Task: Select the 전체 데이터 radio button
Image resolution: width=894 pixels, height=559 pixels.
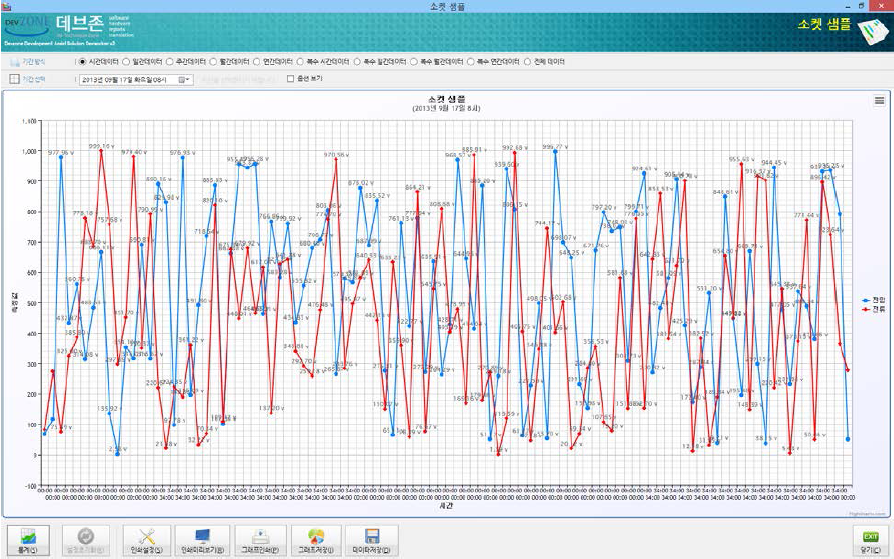Action: point(527,62)
